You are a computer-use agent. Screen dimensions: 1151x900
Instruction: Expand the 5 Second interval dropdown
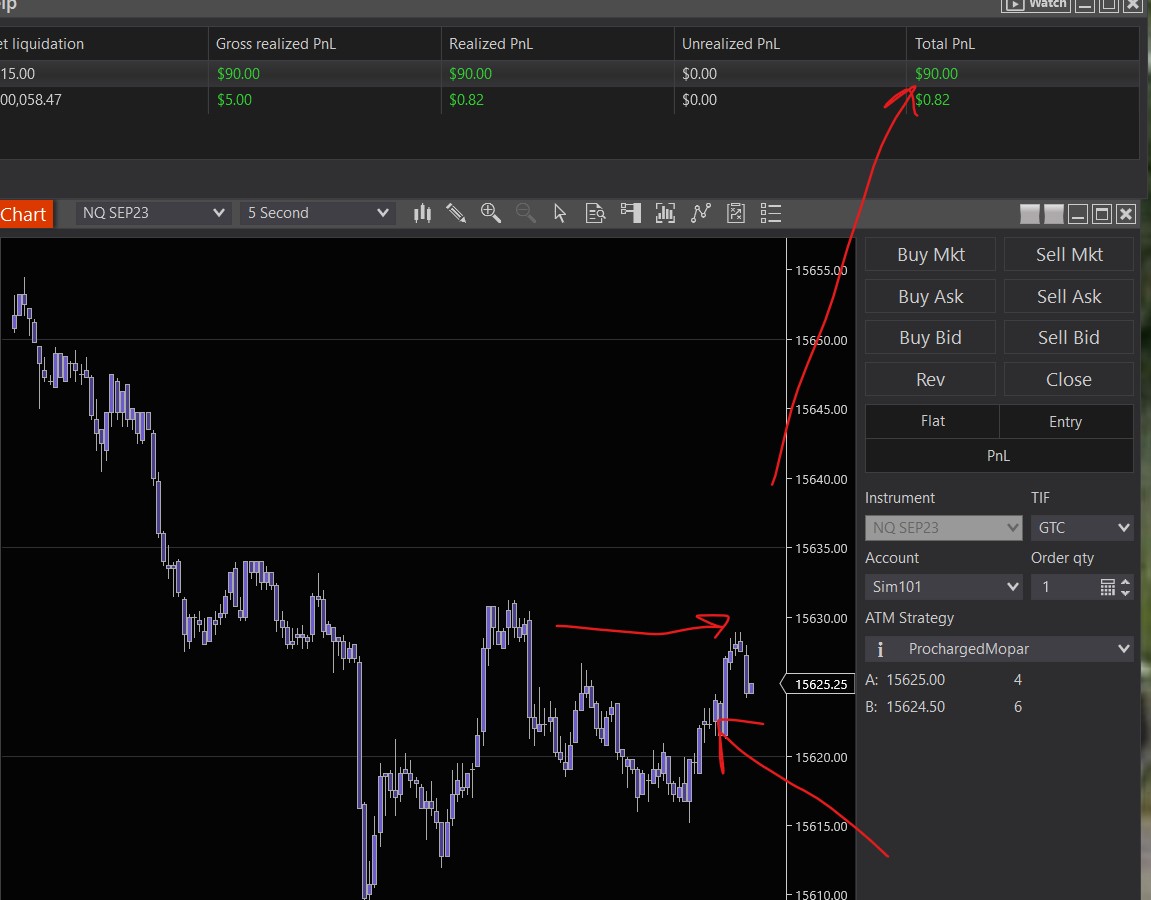pyautogui.click(x=317, y=213)
